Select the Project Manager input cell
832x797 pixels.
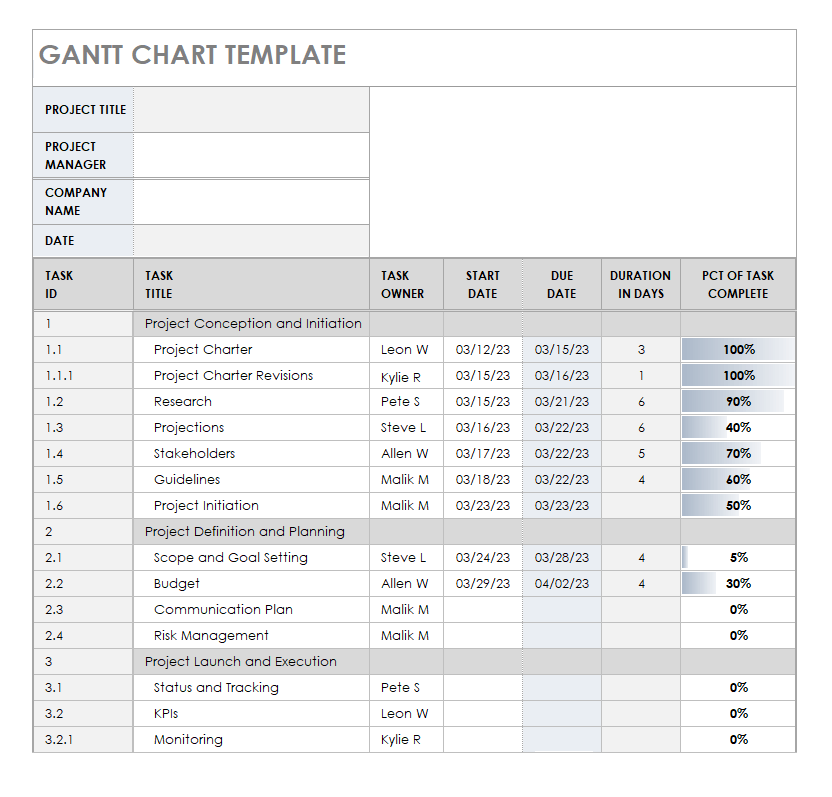tap(251, 155)
